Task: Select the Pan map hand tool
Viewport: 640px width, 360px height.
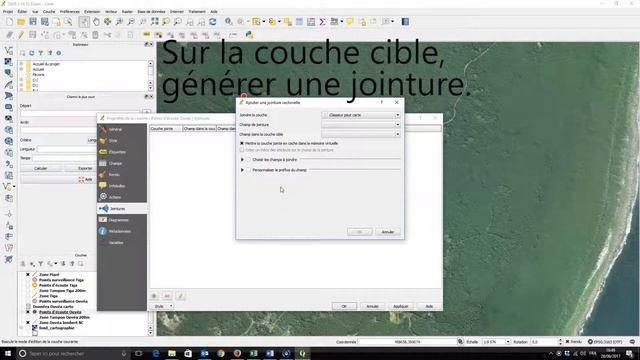Action: pyautogui.click(x=96, y=22)
